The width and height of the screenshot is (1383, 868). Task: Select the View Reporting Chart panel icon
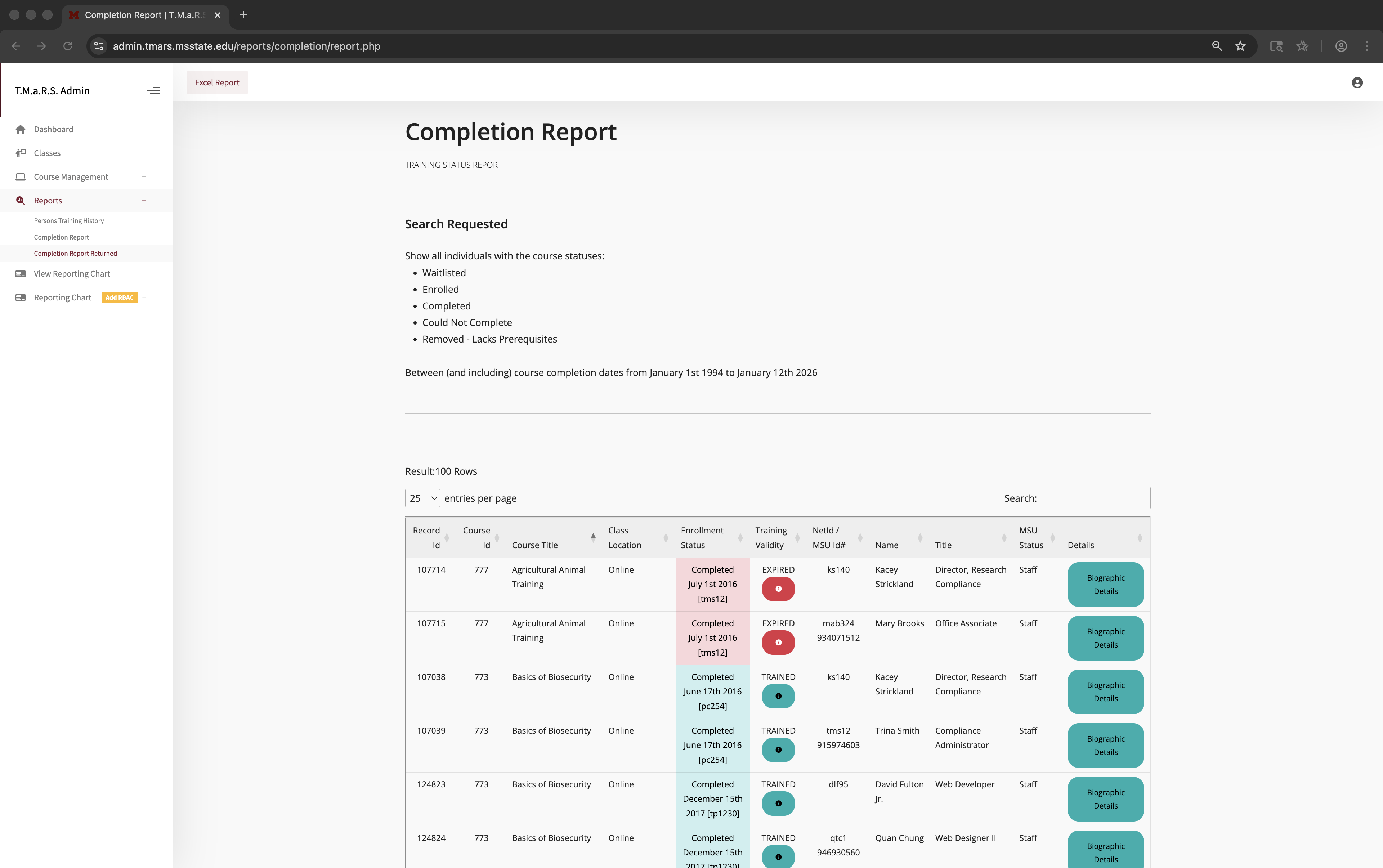tap(21, 273)
